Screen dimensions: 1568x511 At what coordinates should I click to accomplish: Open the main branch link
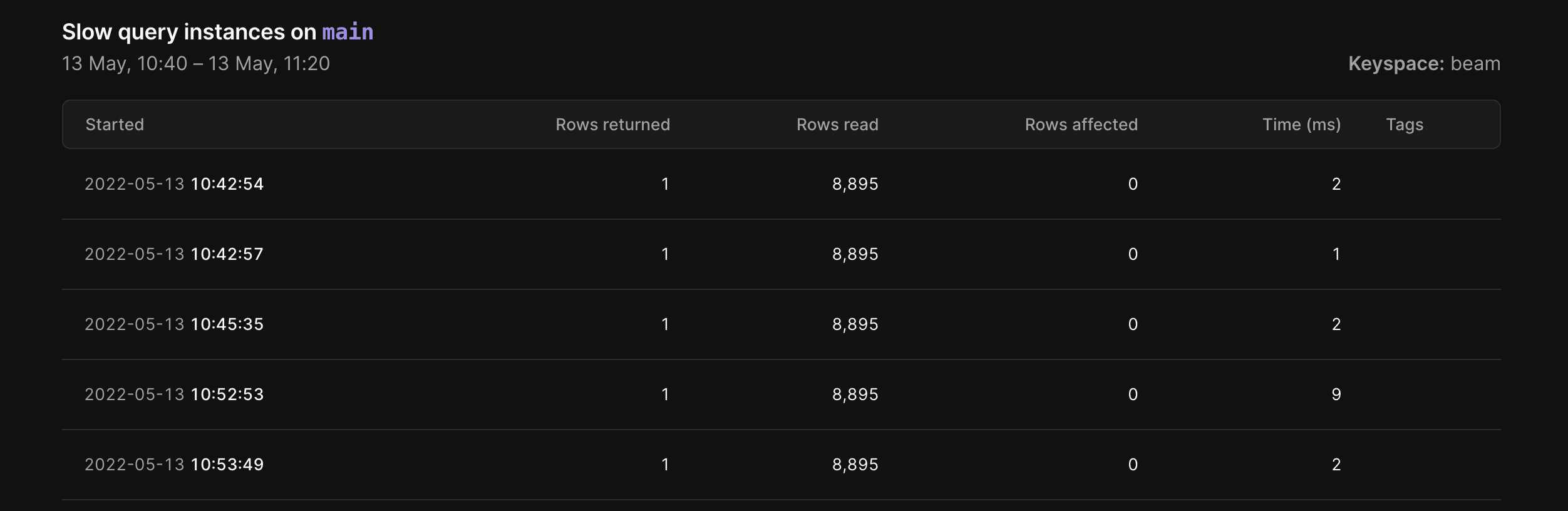[348, 32]
